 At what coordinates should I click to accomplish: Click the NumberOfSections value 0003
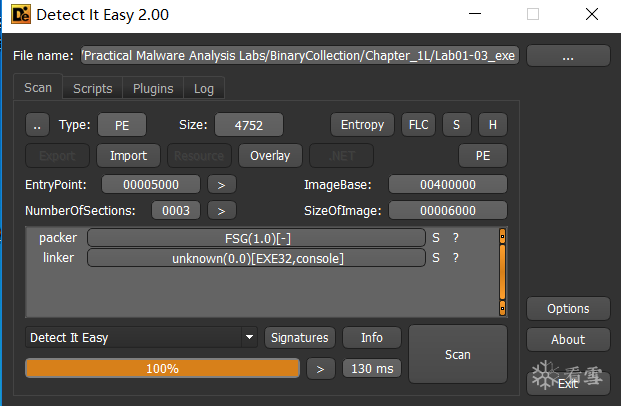176,210
